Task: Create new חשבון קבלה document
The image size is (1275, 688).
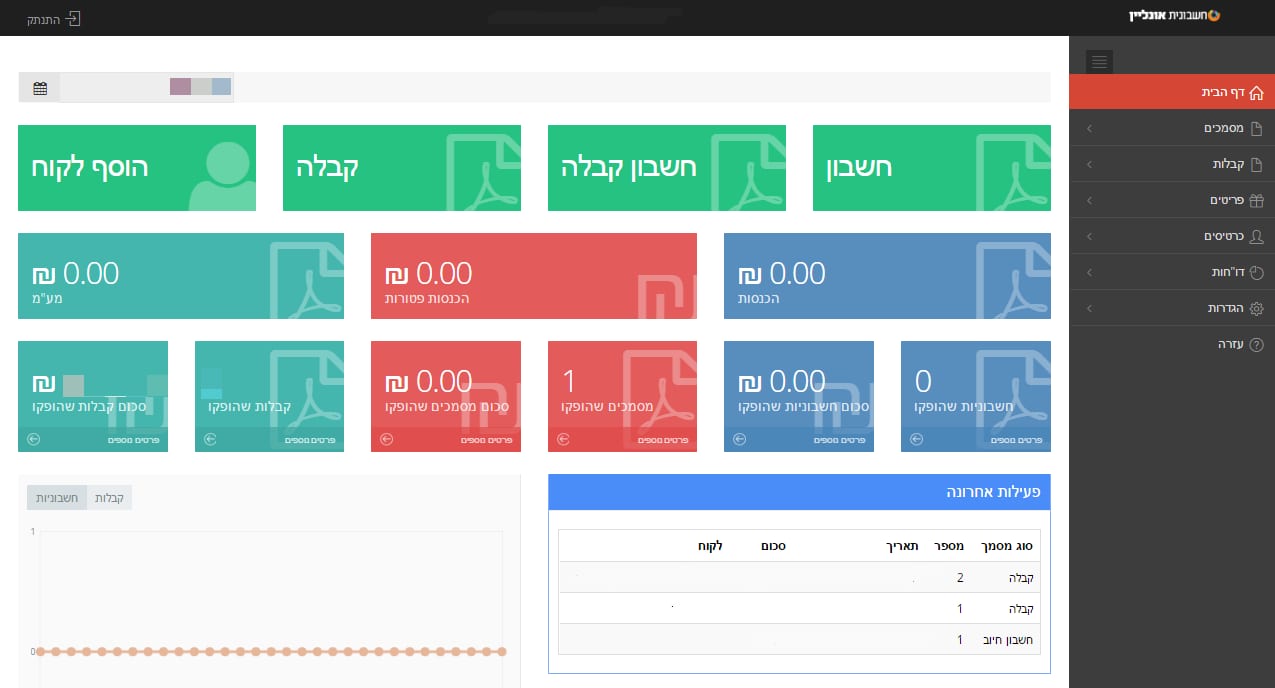Action: (667, 168)
